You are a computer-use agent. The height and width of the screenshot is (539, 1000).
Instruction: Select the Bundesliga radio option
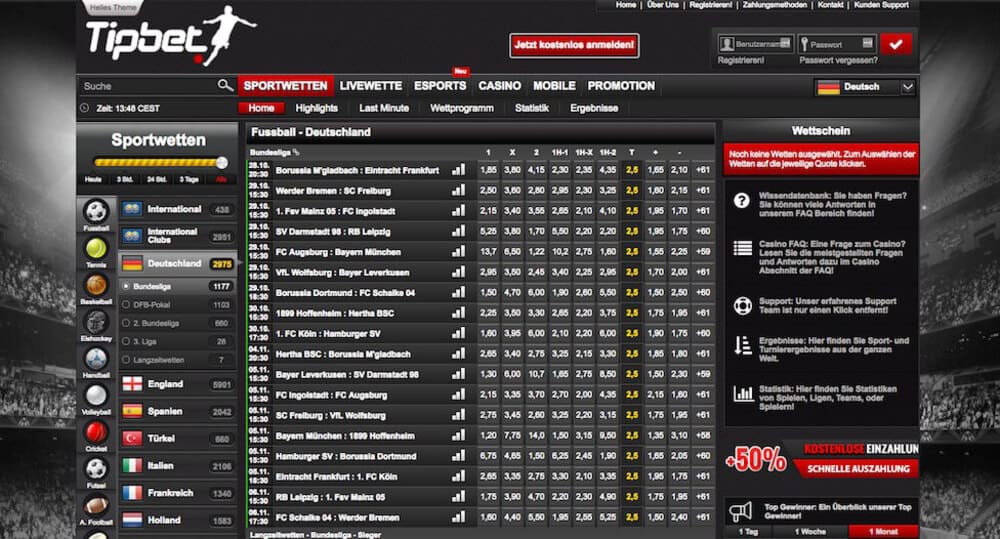pos(126,286)
